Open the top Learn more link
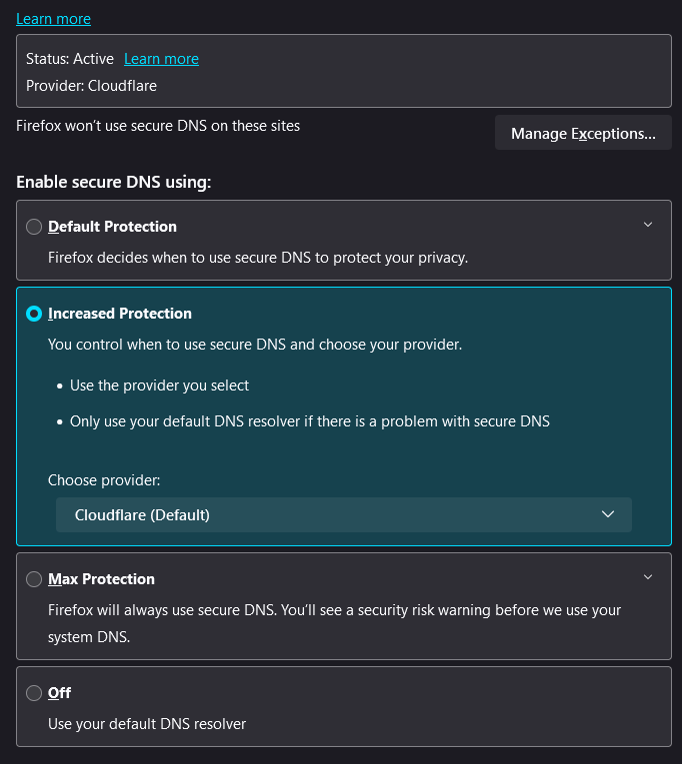Screen dimensions: 682x764 [53, 19]
